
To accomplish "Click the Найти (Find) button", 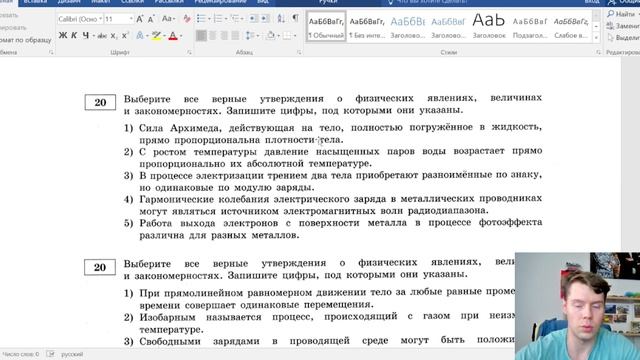I will [x=620, y=14].
